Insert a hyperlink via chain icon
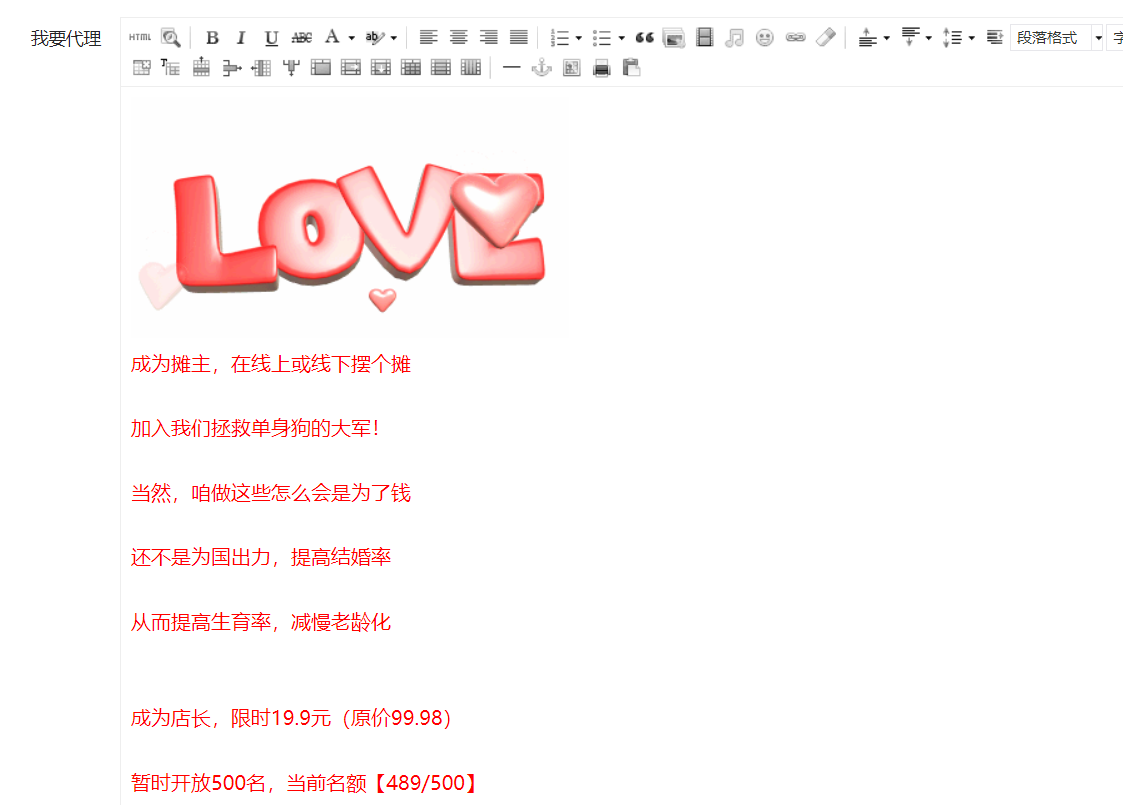The height and width of the screenshot is (805, 1123). 795,38
